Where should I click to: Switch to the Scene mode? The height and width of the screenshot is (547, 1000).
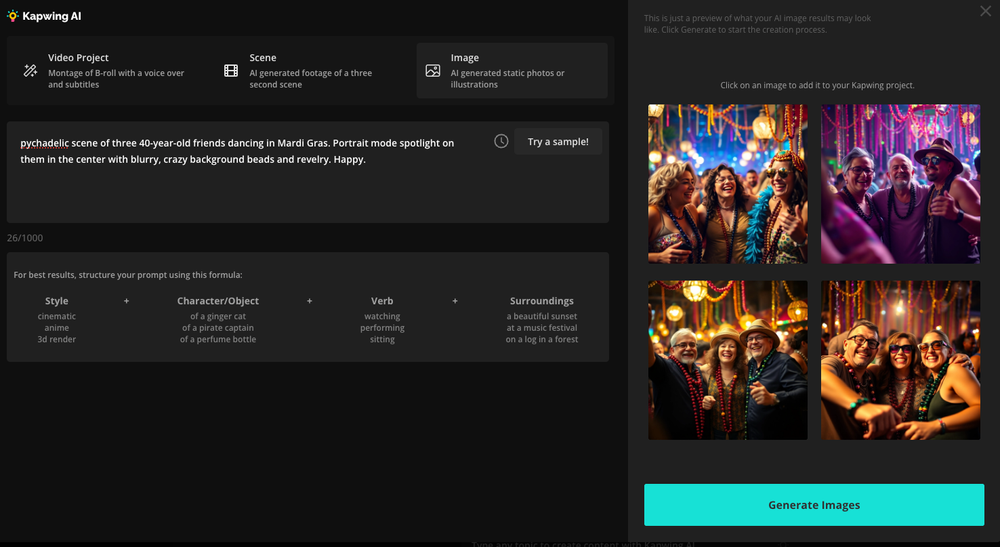[x=310, y=71]
